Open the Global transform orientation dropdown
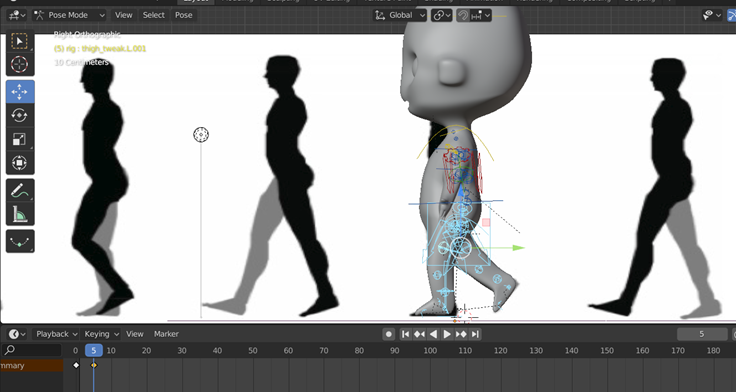Image resolution: width=736 pixels, height=392 pixels. click(400, 15)
